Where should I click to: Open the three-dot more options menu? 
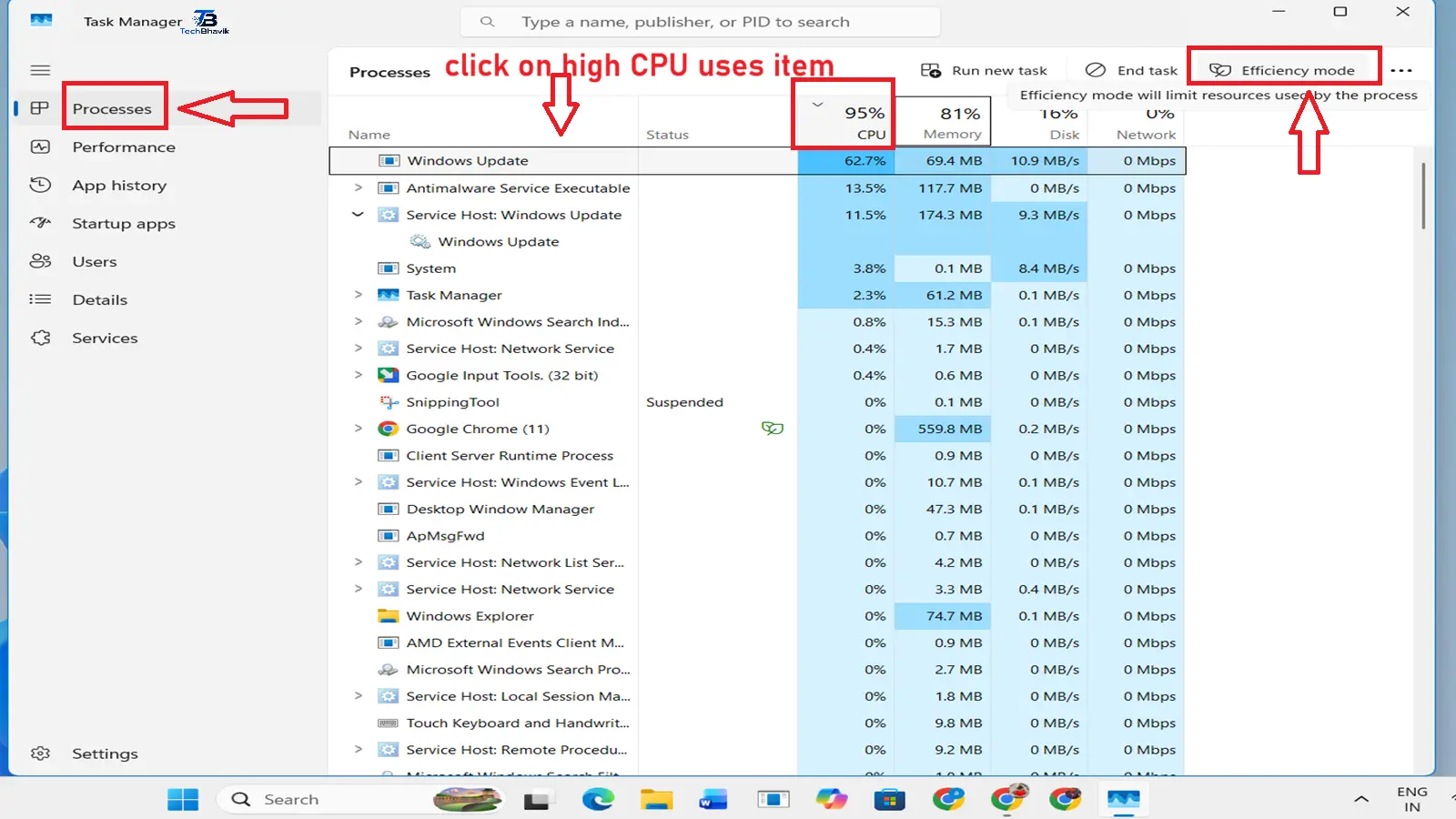click(1401, 70)
